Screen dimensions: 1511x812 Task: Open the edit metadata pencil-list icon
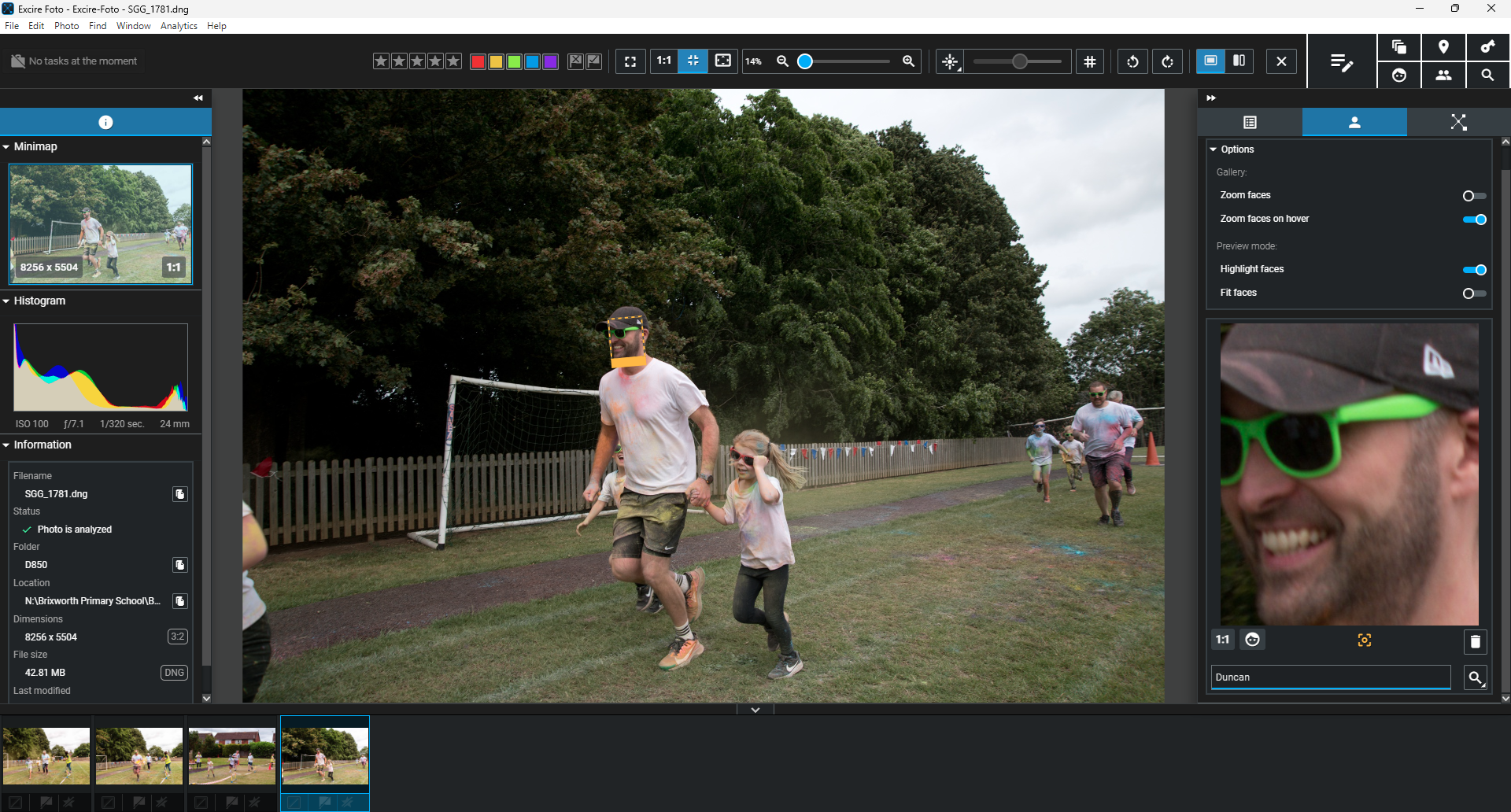(x=1342, y=61)
